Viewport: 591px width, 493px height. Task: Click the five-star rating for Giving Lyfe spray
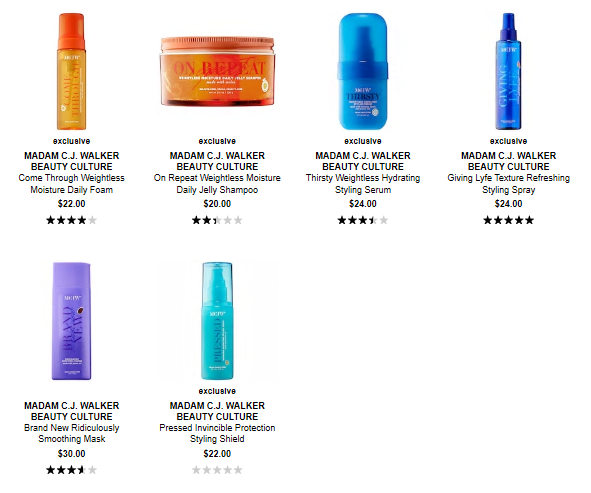click(x=508, y=220)
